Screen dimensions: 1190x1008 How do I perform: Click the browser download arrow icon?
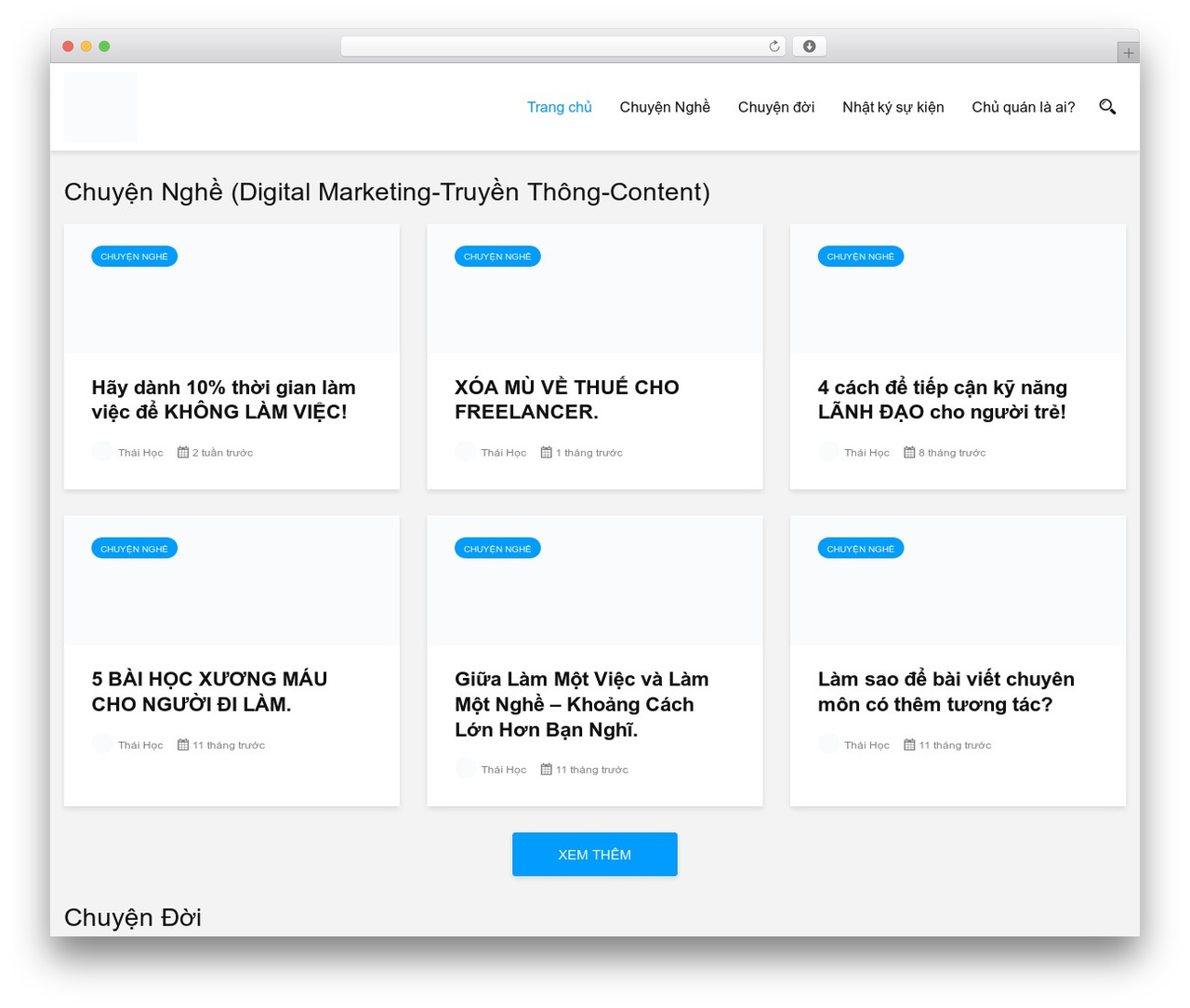(809, 46)
